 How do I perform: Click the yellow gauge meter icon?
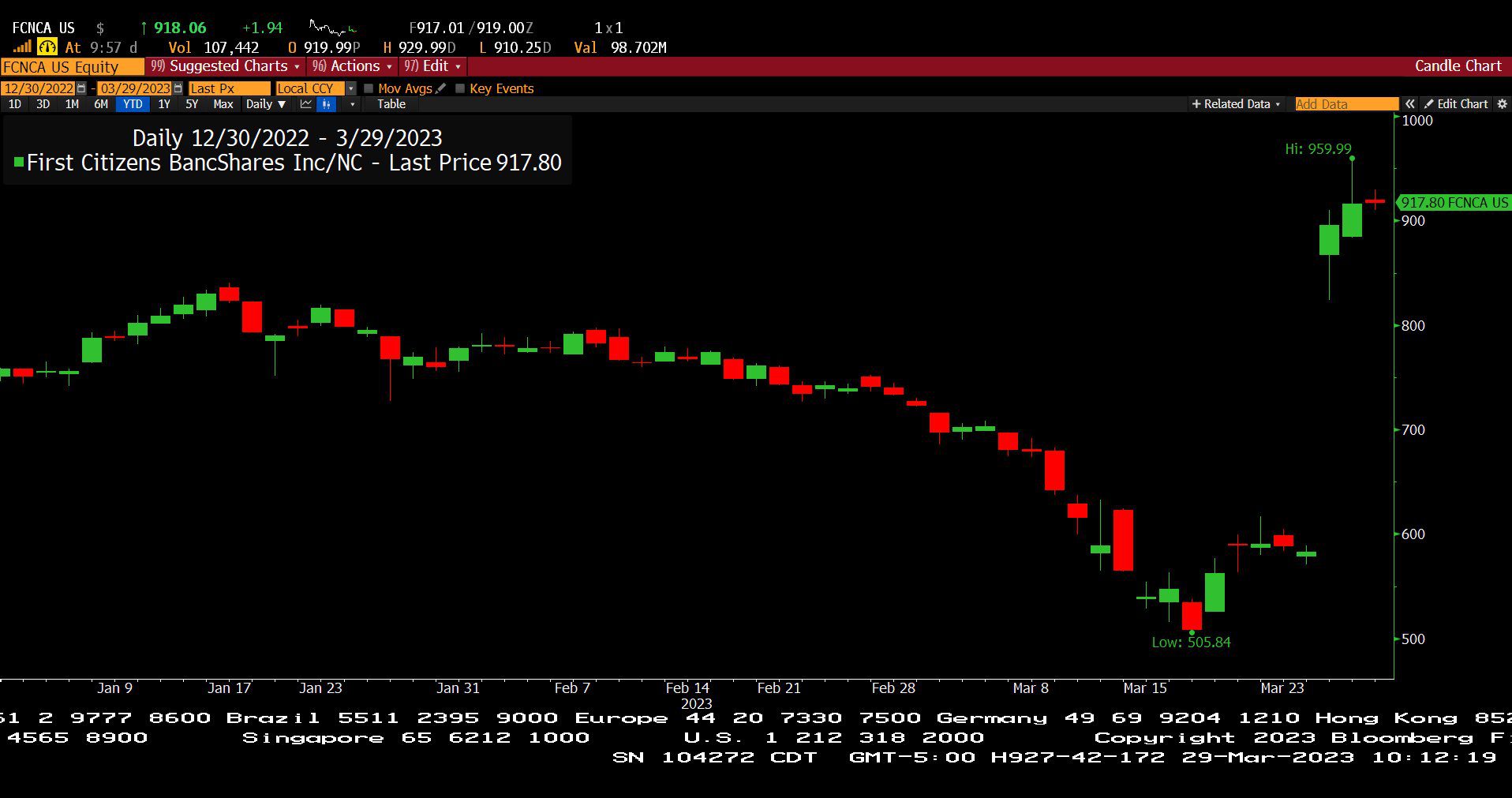[47, 47]
